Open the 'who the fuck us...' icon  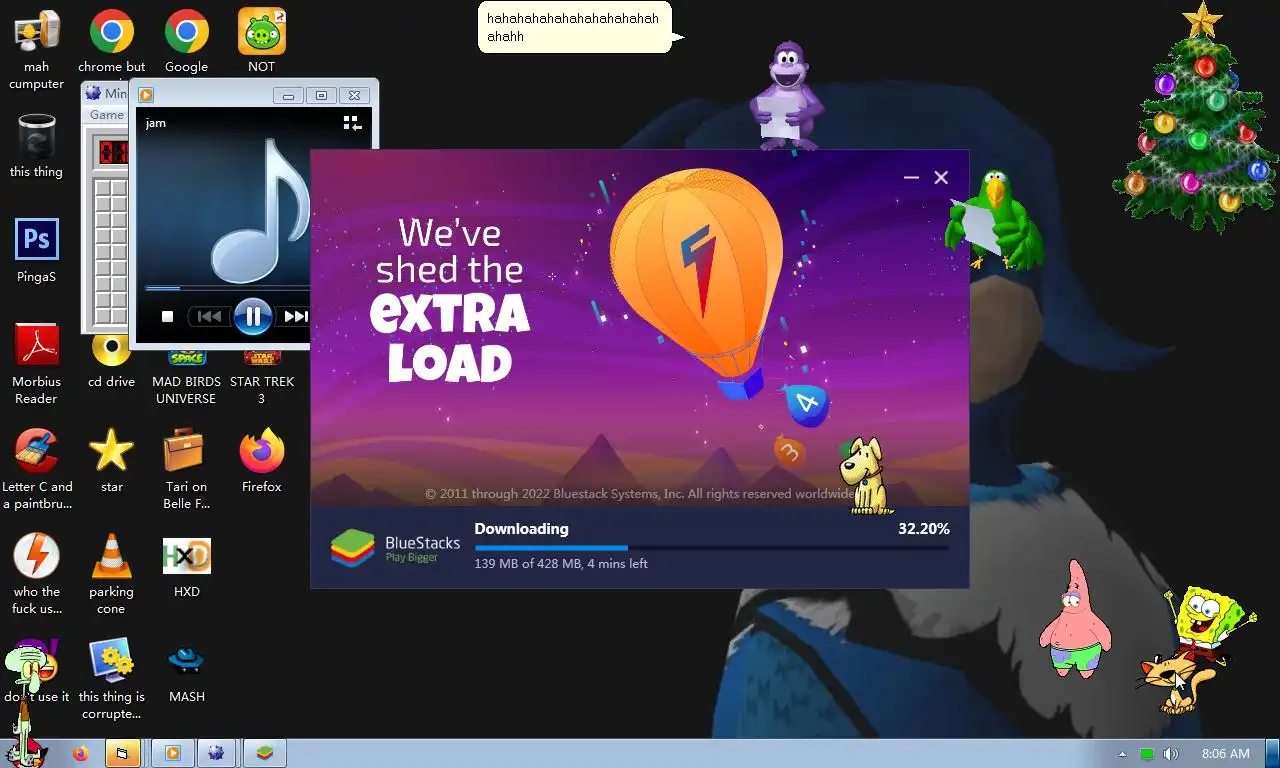[37, 574]
